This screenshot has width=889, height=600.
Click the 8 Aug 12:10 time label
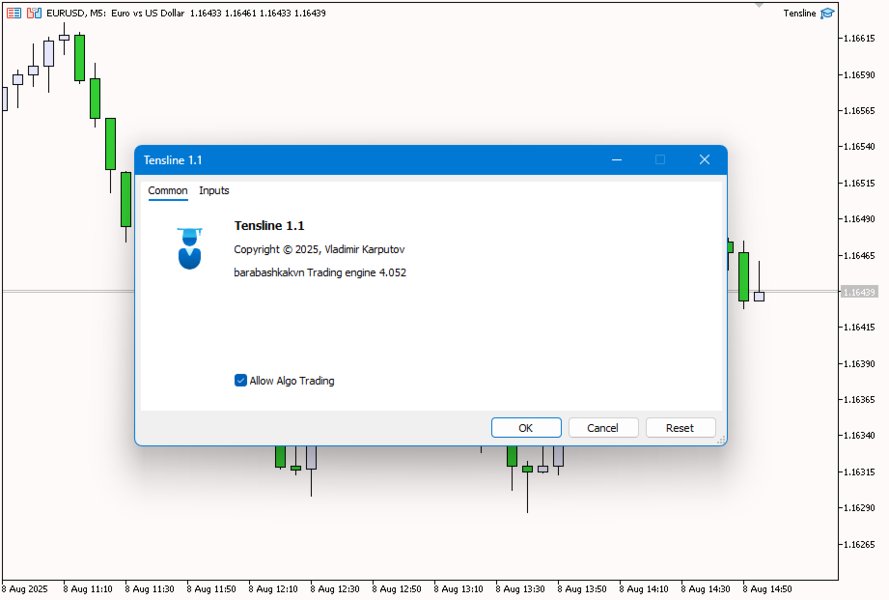coord(273,589)
